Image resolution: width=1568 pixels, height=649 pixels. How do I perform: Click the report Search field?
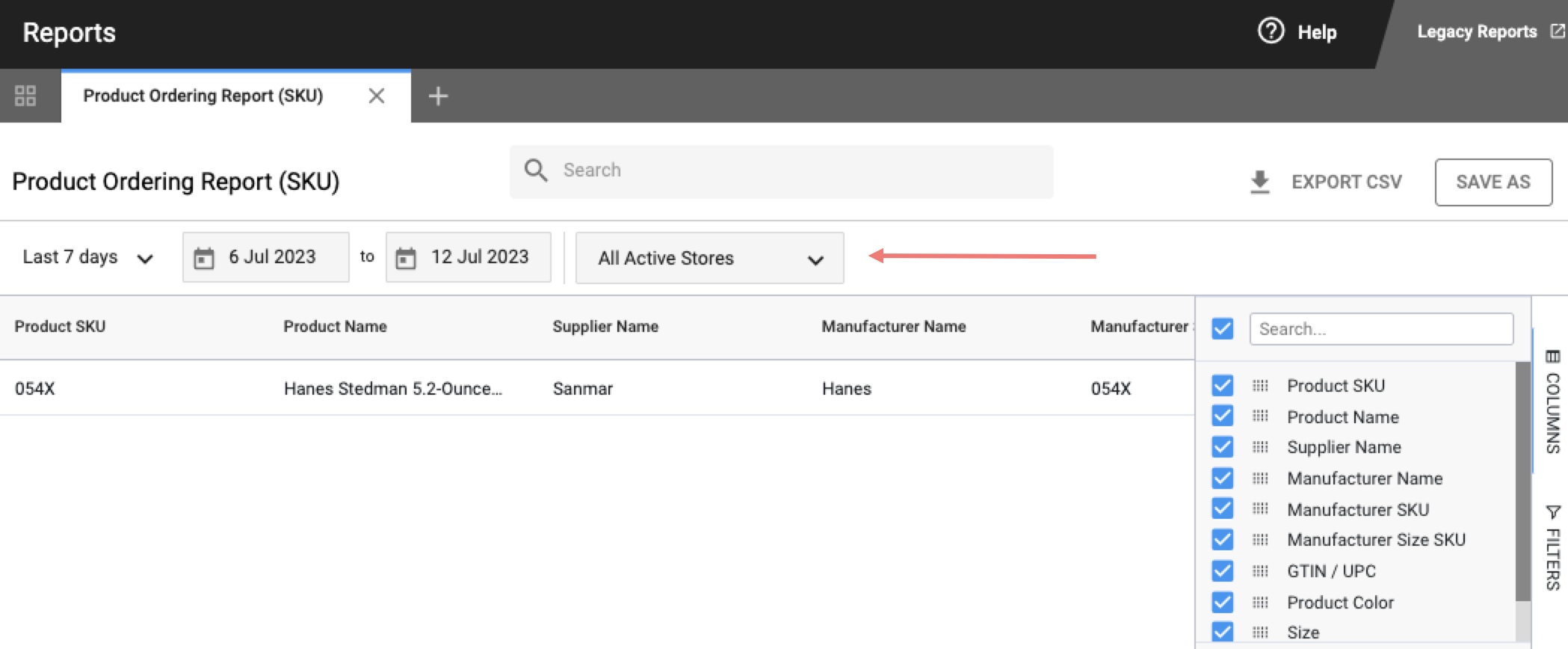pyautogui.click(x=781, y=171)
